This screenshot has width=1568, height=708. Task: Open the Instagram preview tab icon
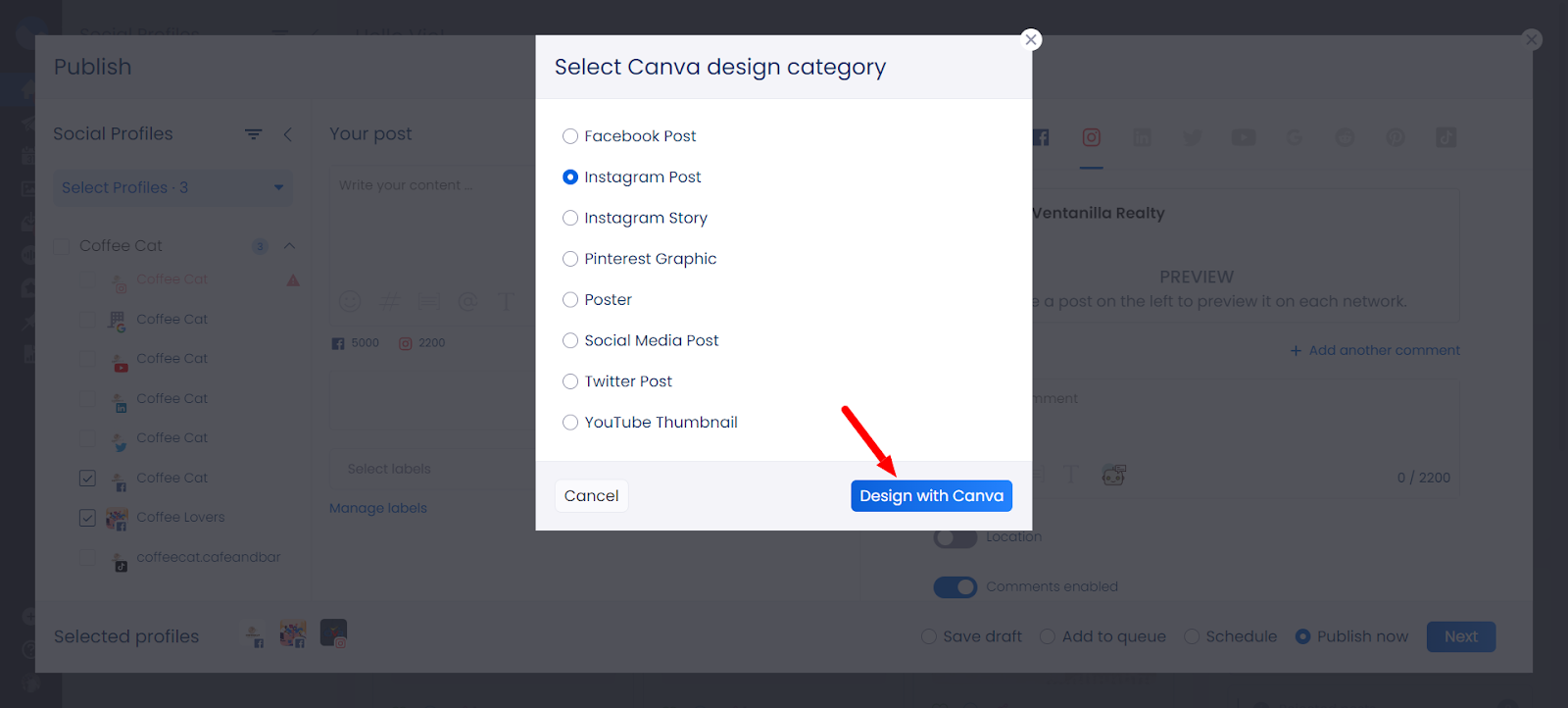click(1091, 138)
